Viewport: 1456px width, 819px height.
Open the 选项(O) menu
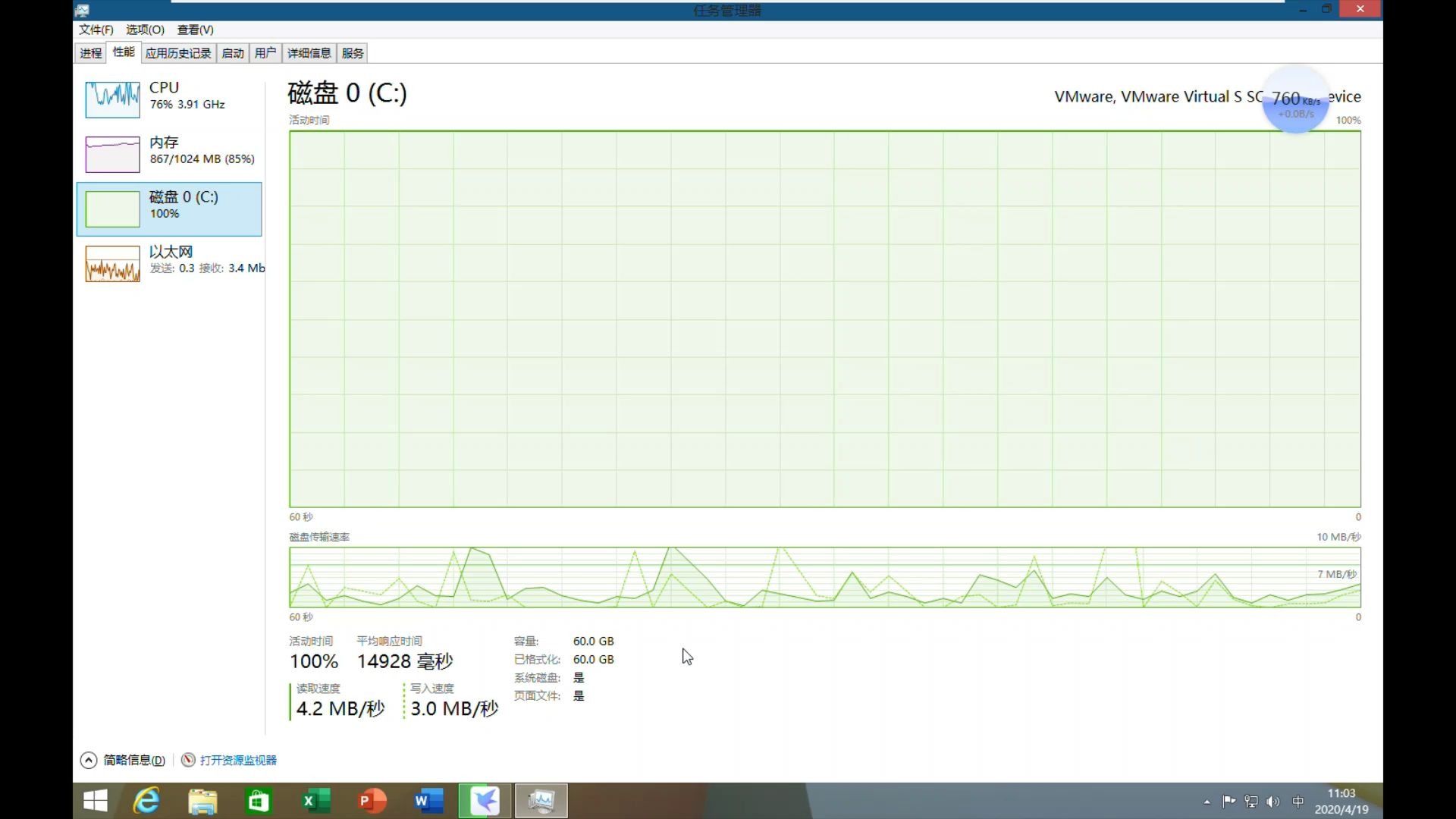pyautogui.click(x=145, y=30)
